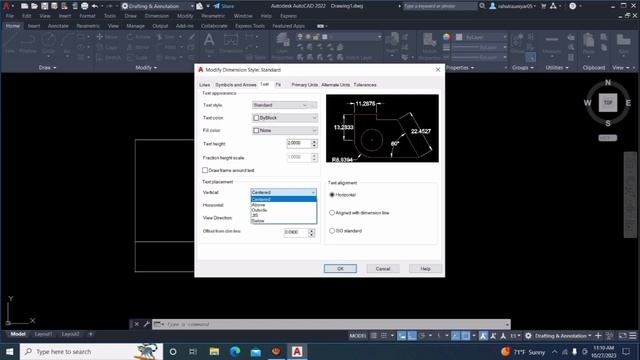Click the New drawing icon in Quick Access toolbar
This screenshot has height=360, width=640.
24,6
